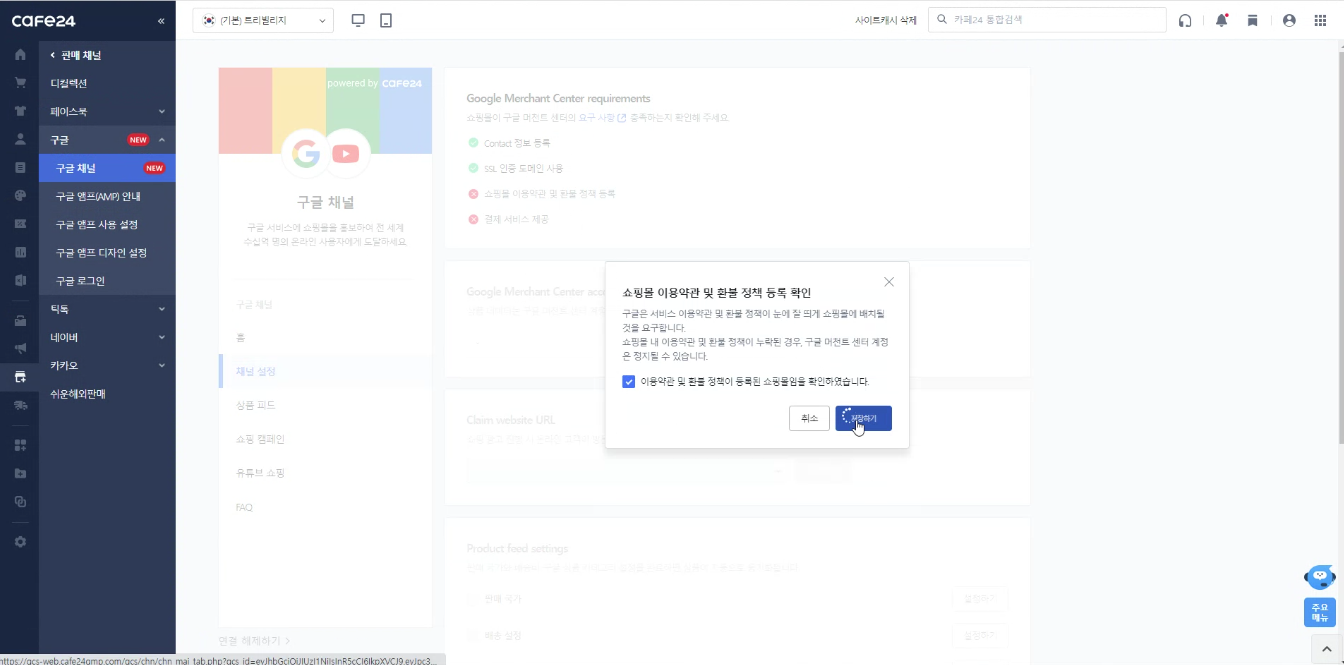Click 설정하기 button for 판매 국가
This screenshot has height=665, width=1344.
point(980,599)
